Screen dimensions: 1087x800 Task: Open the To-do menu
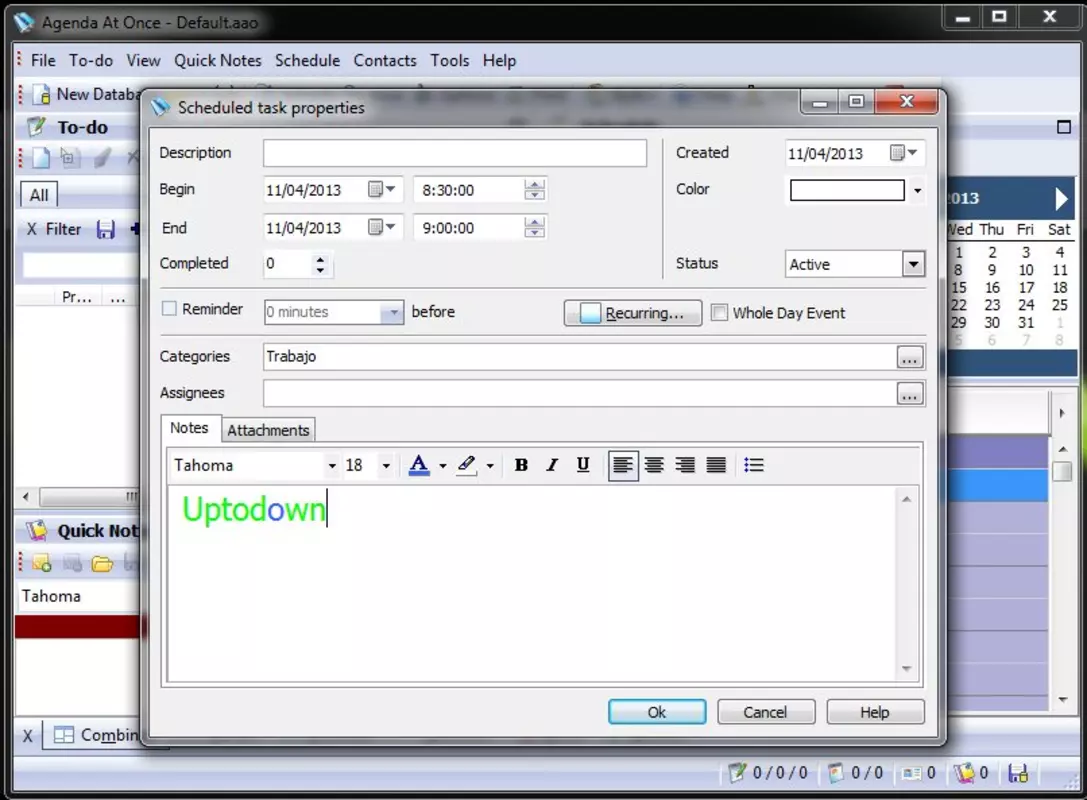pyautogui.click(x=91, y=61)
